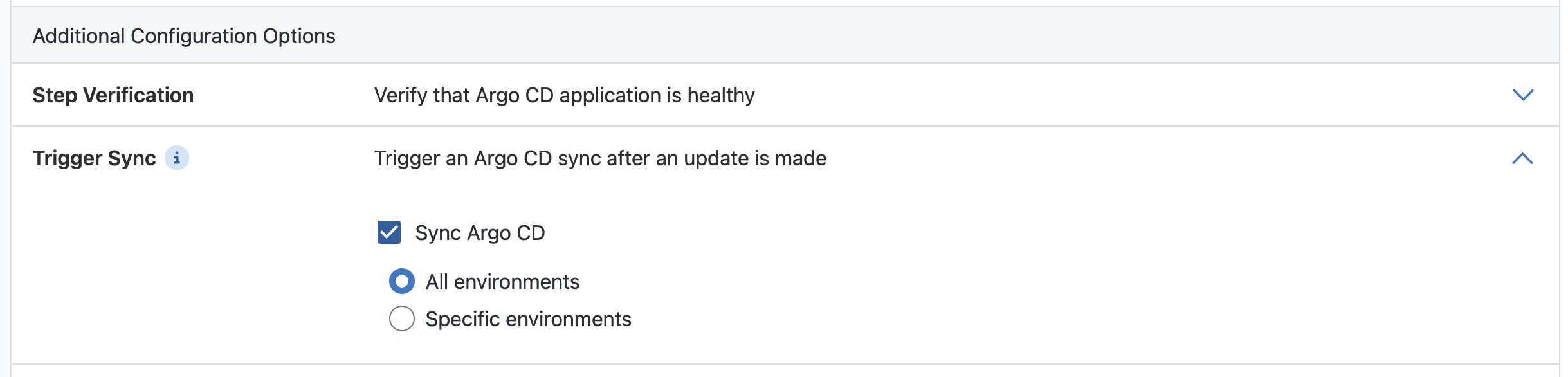Click the filled radio dot for All environments
Image resolution: width=1568 pixels, height=377 pixels.
[402, 282]
